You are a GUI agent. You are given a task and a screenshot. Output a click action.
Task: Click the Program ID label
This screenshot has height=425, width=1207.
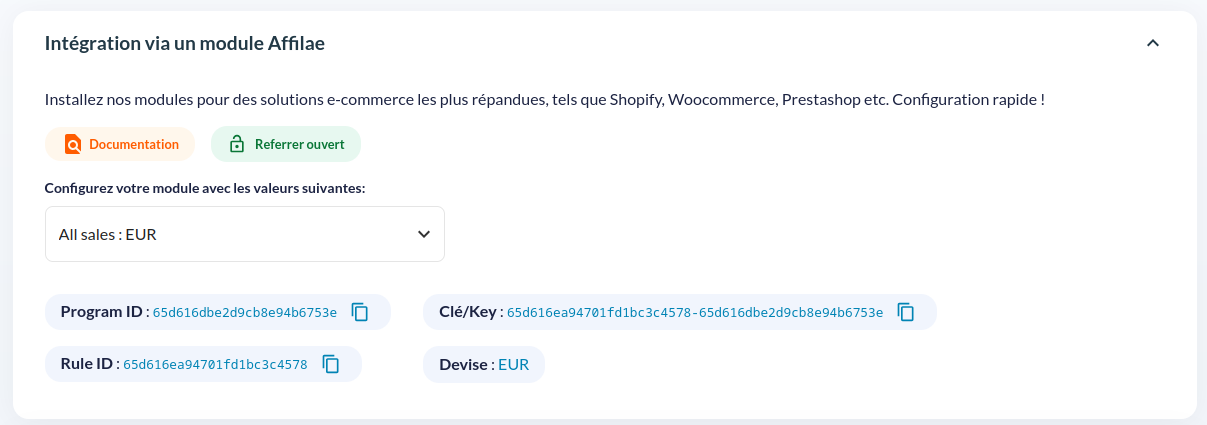104,311
